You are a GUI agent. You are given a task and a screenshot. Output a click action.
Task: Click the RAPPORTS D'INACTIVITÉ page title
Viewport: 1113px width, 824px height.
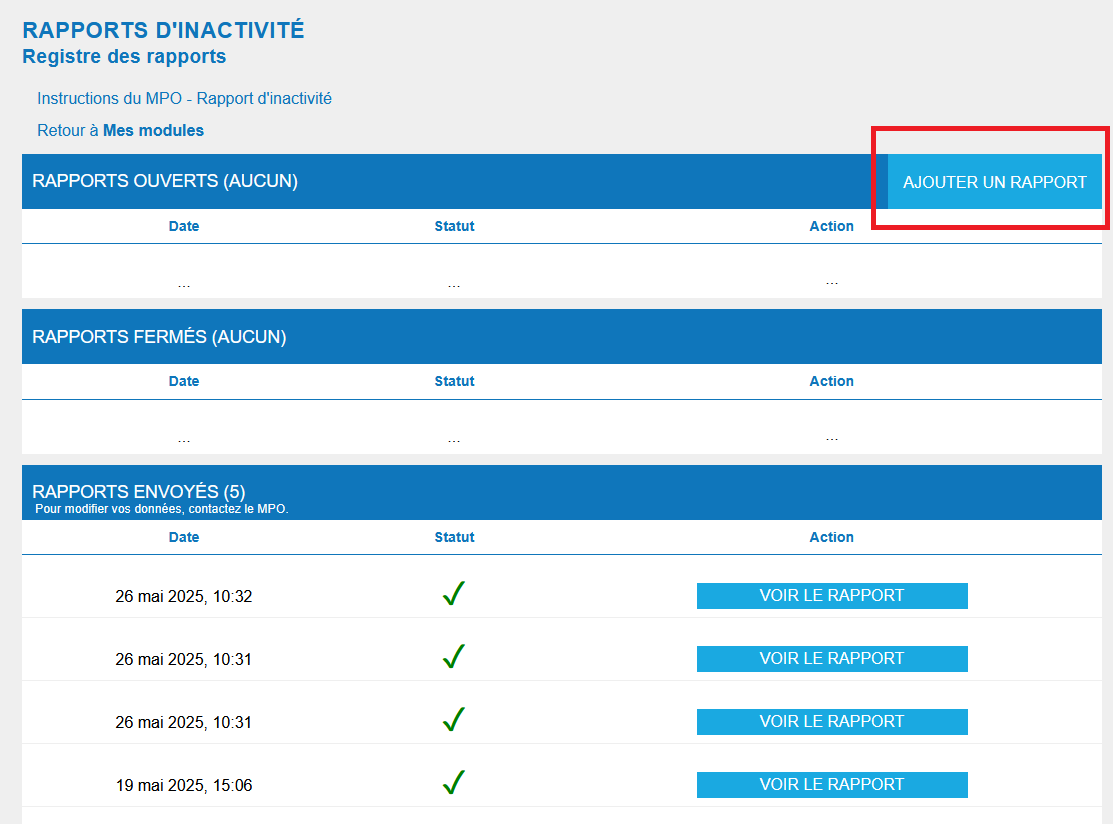(162, 30)
